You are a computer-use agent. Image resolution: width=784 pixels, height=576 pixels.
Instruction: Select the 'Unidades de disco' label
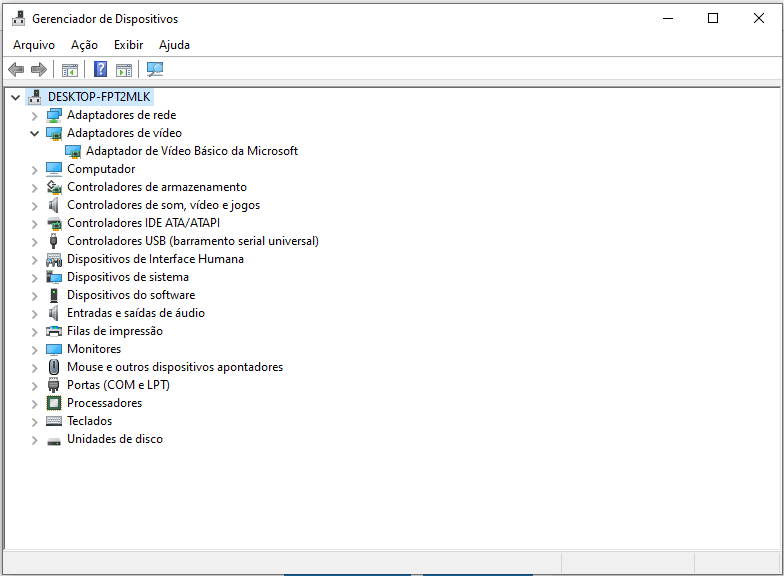coord(115,439)
